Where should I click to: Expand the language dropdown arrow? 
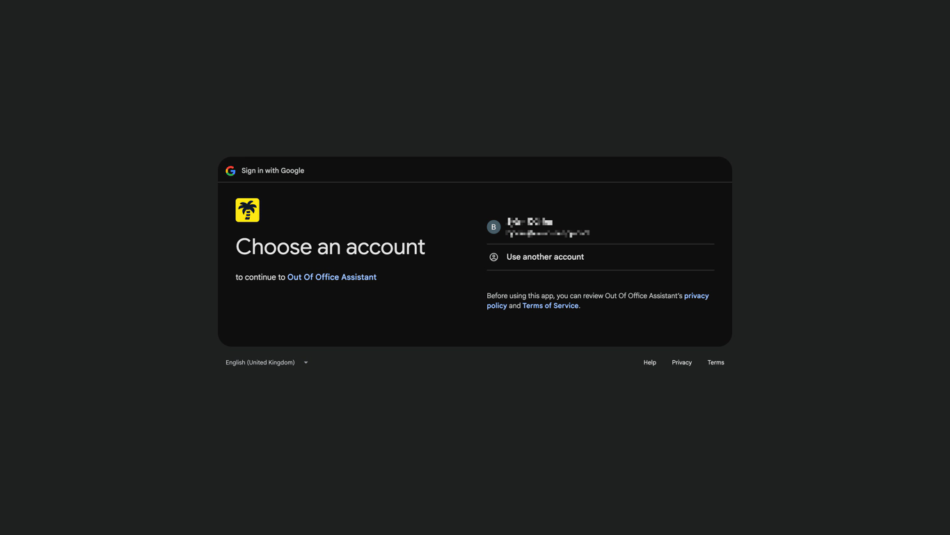[306, 362]
